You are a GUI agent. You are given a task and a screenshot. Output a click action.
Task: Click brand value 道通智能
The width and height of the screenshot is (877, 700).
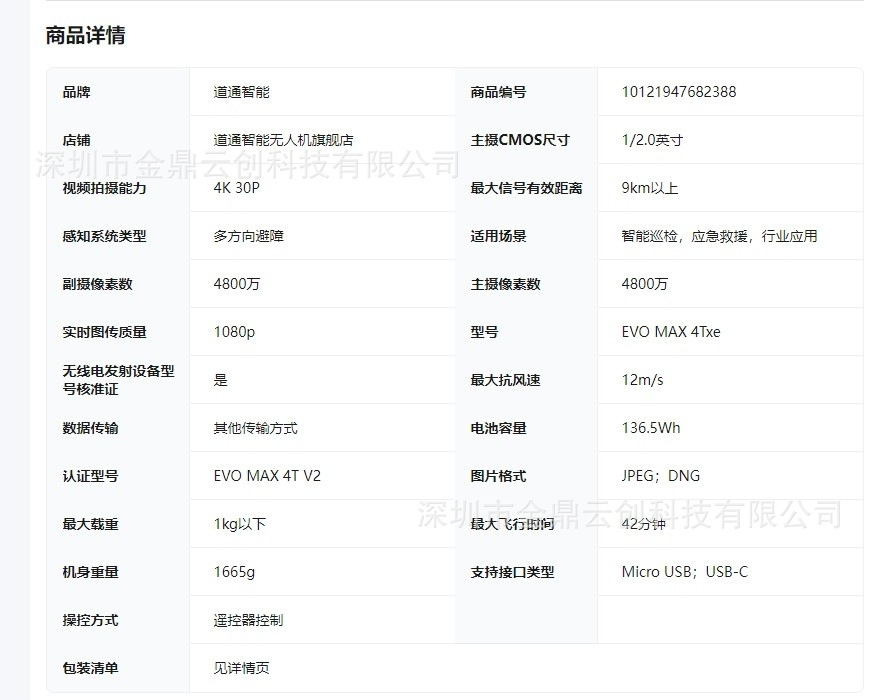point(242,92)
